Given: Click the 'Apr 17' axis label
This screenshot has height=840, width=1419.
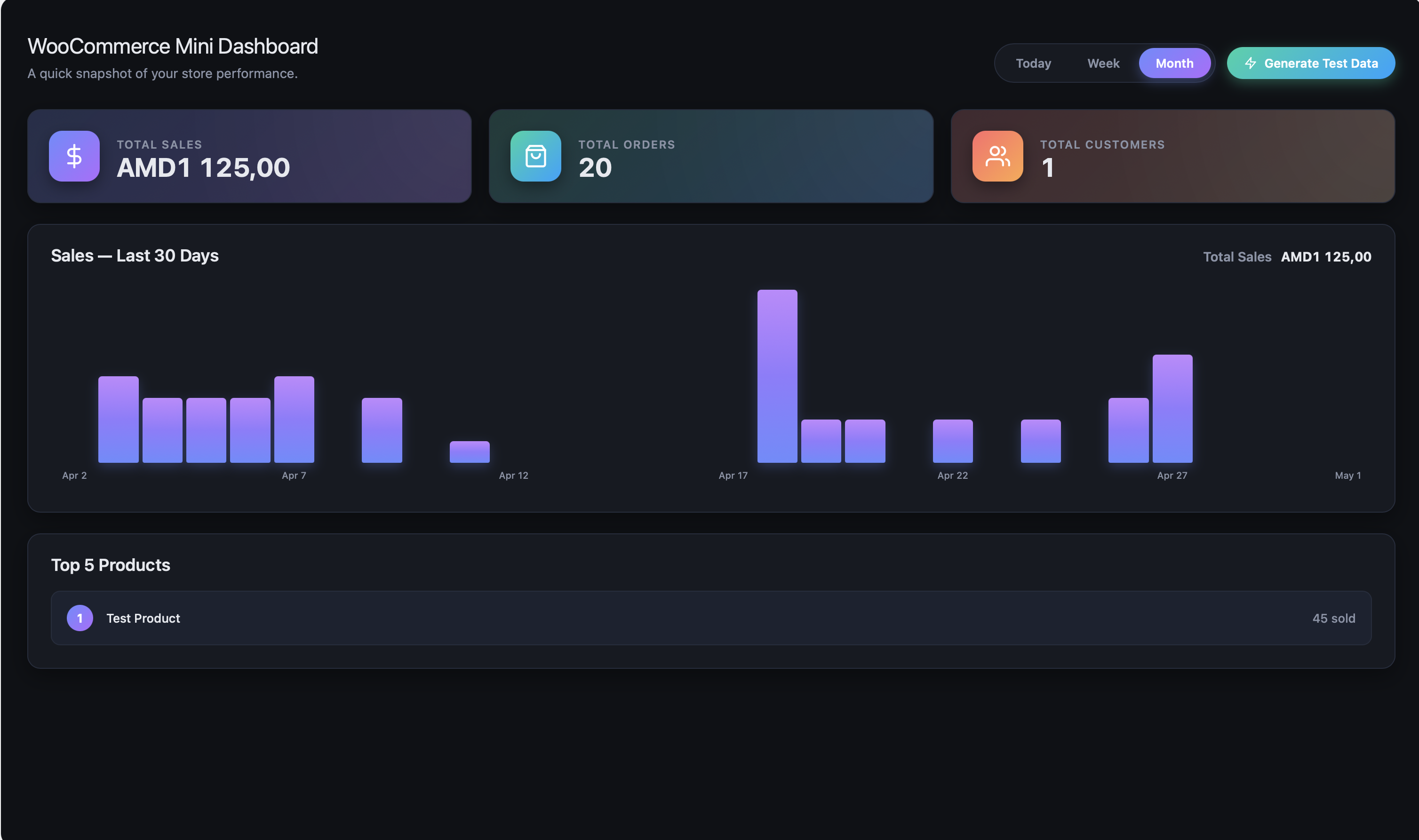Looking at the screenshot, I should (x=733, y=475).
